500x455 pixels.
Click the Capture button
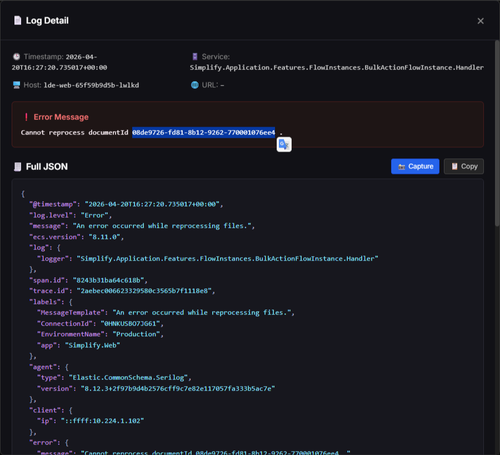415,166
